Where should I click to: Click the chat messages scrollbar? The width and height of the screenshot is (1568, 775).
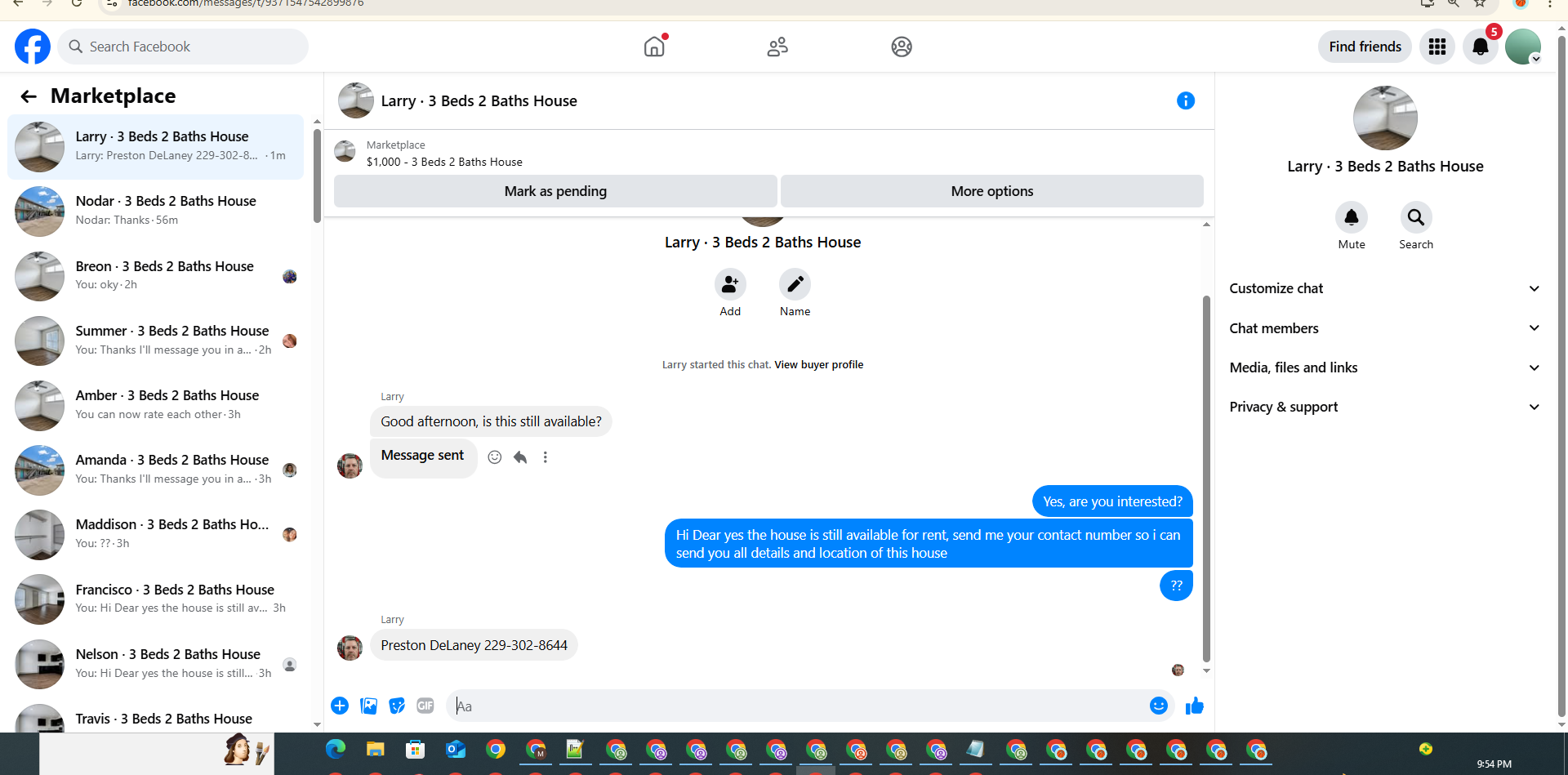[1206, 479]
